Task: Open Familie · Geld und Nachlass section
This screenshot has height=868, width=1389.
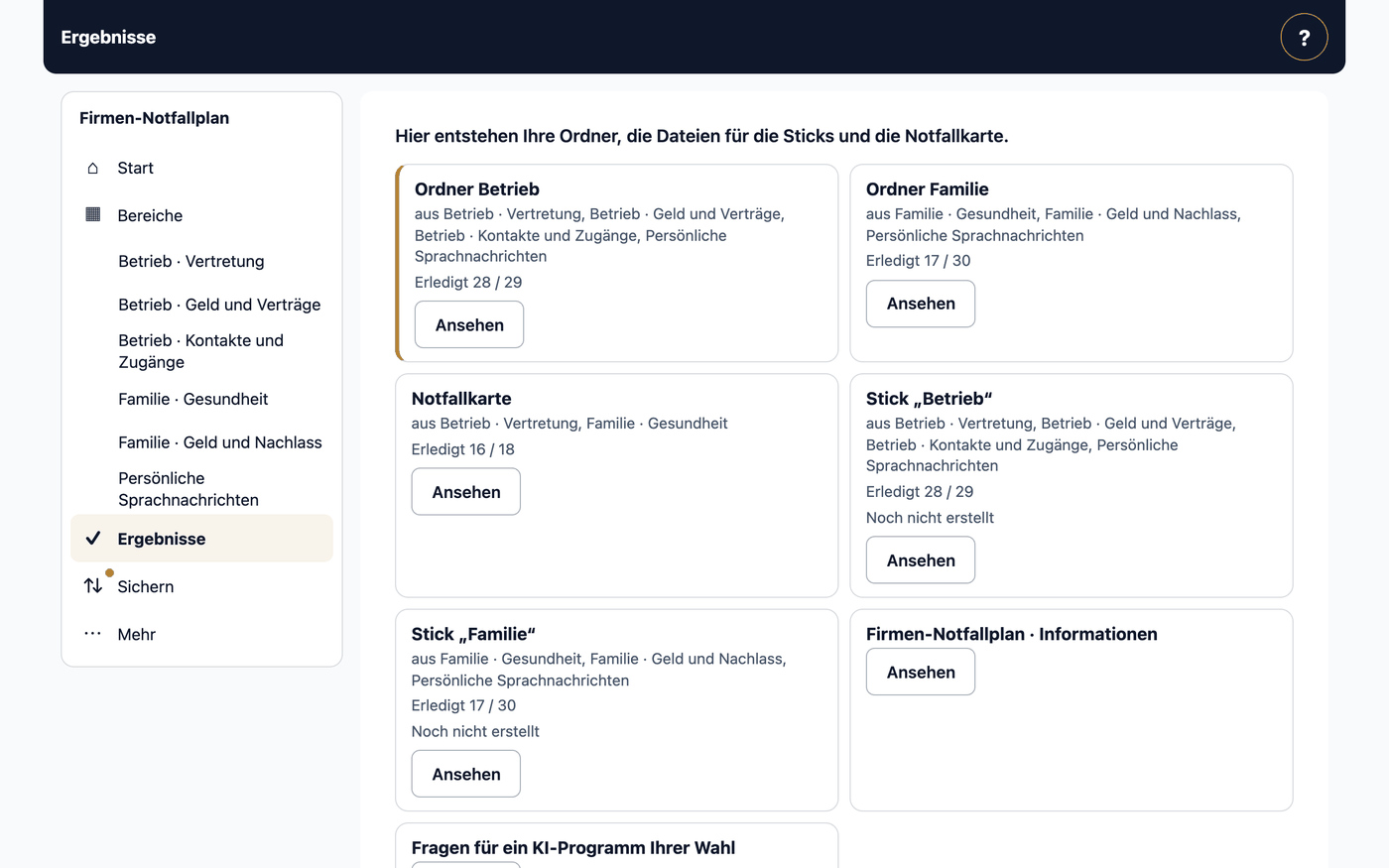Action: coord(220,442)
